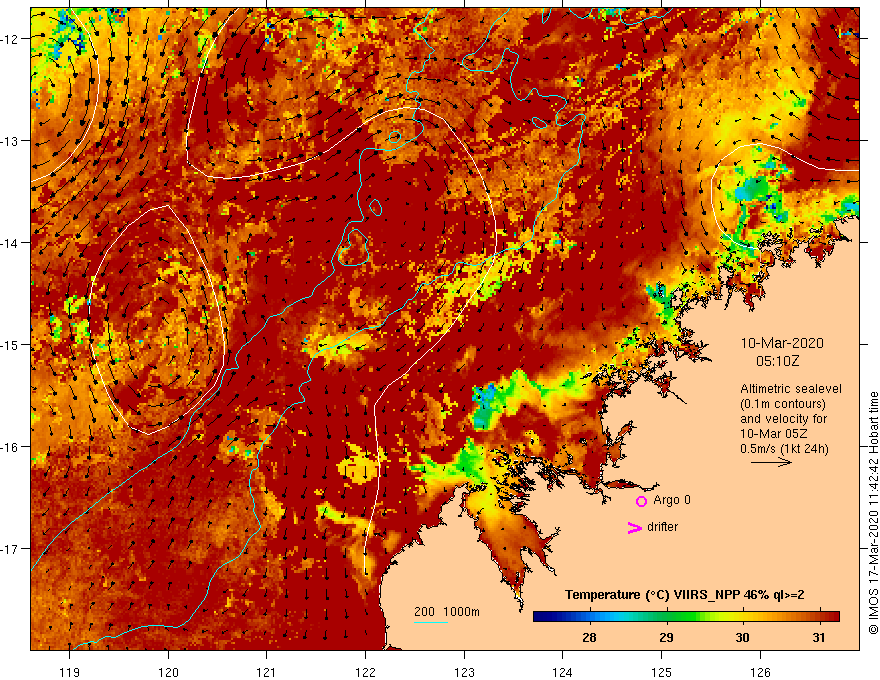880x680 pixels.
Task: Click the cyan 200 1000m isobath legend line
Action: tap(430, 622)
